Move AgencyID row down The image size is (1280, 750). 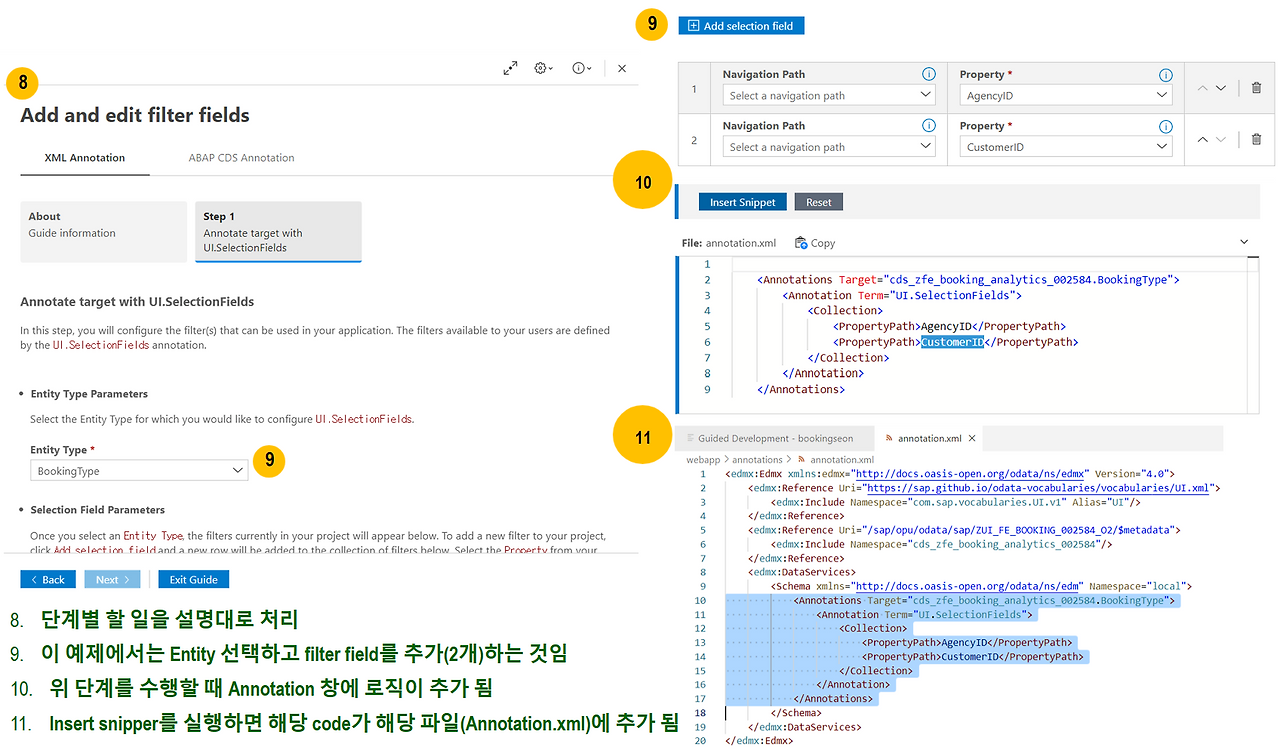pos(1221,88)
